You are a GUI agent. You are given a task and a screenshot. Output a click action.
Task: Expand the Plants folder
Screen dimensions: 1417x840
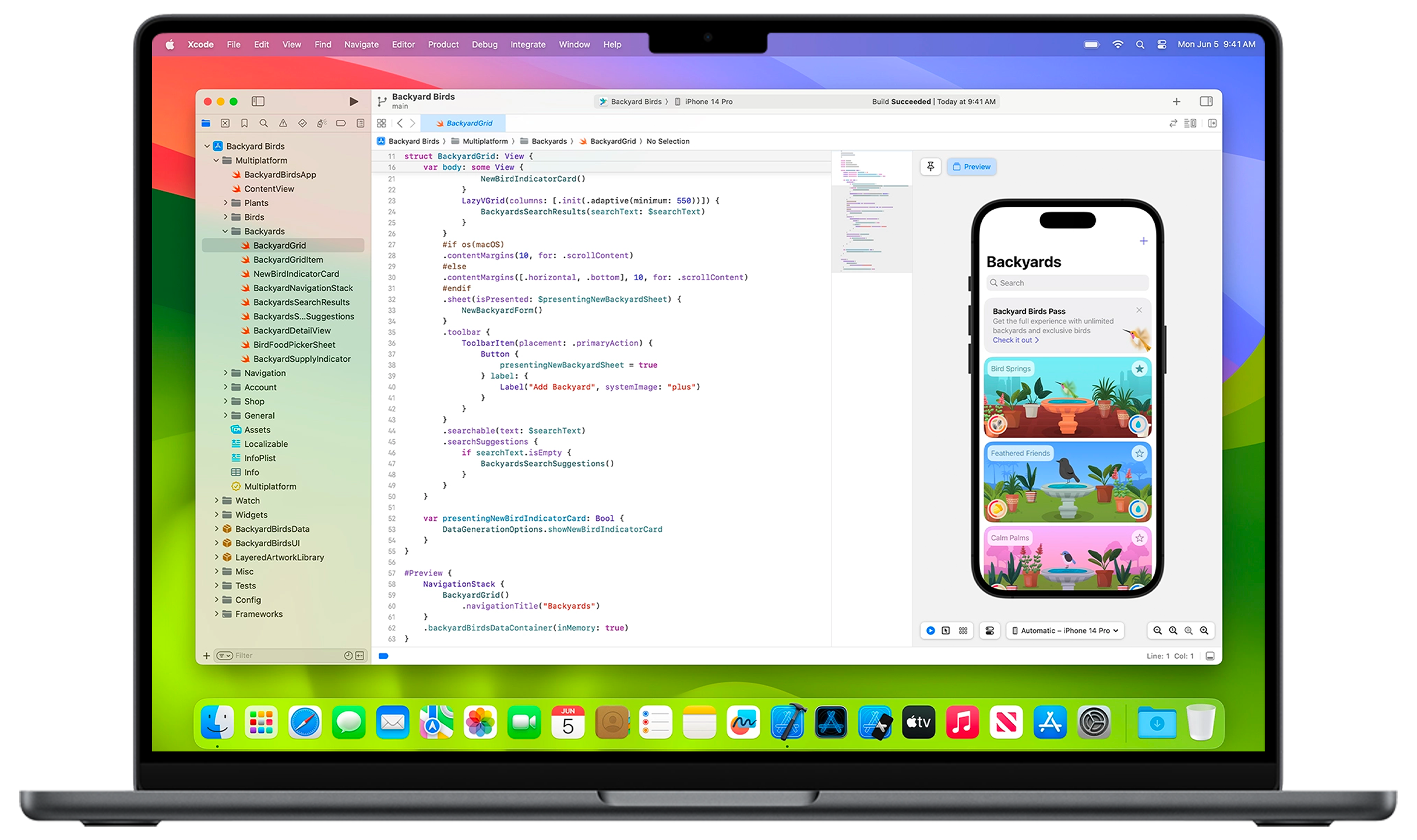[x=225, y=203]
